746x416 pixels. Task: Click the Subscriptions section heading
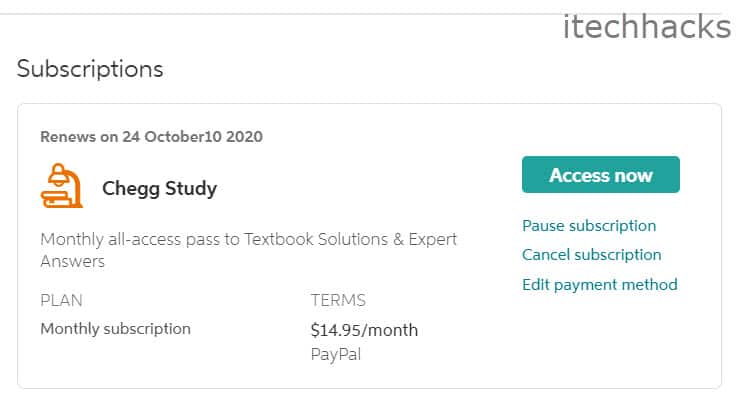[x=90, y=69]
